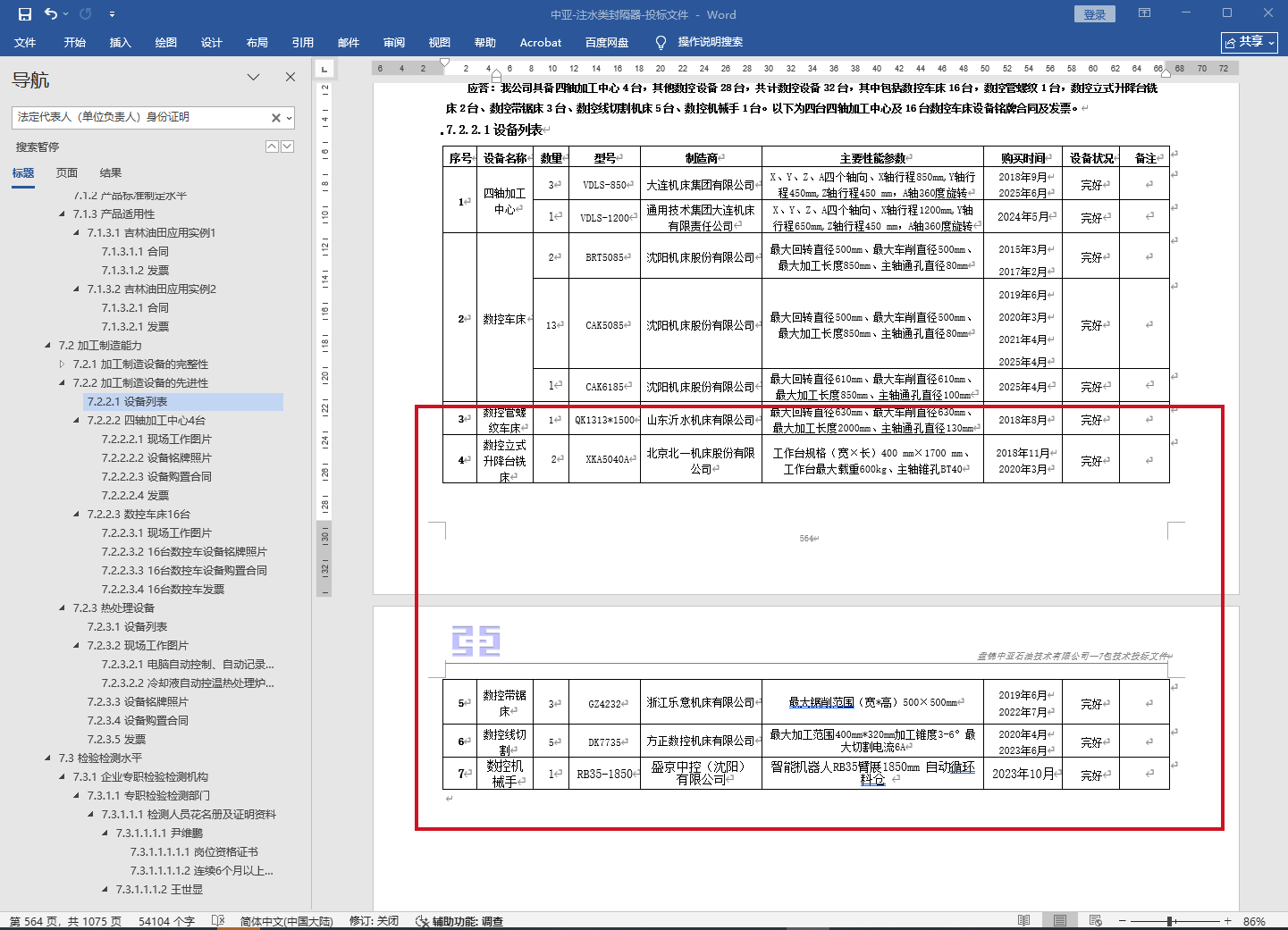Image resolution: width=1288 pixels, height=930 pixels.
Task: Switch to the 结果 navigation tab
Action: (x=111, y=173)
